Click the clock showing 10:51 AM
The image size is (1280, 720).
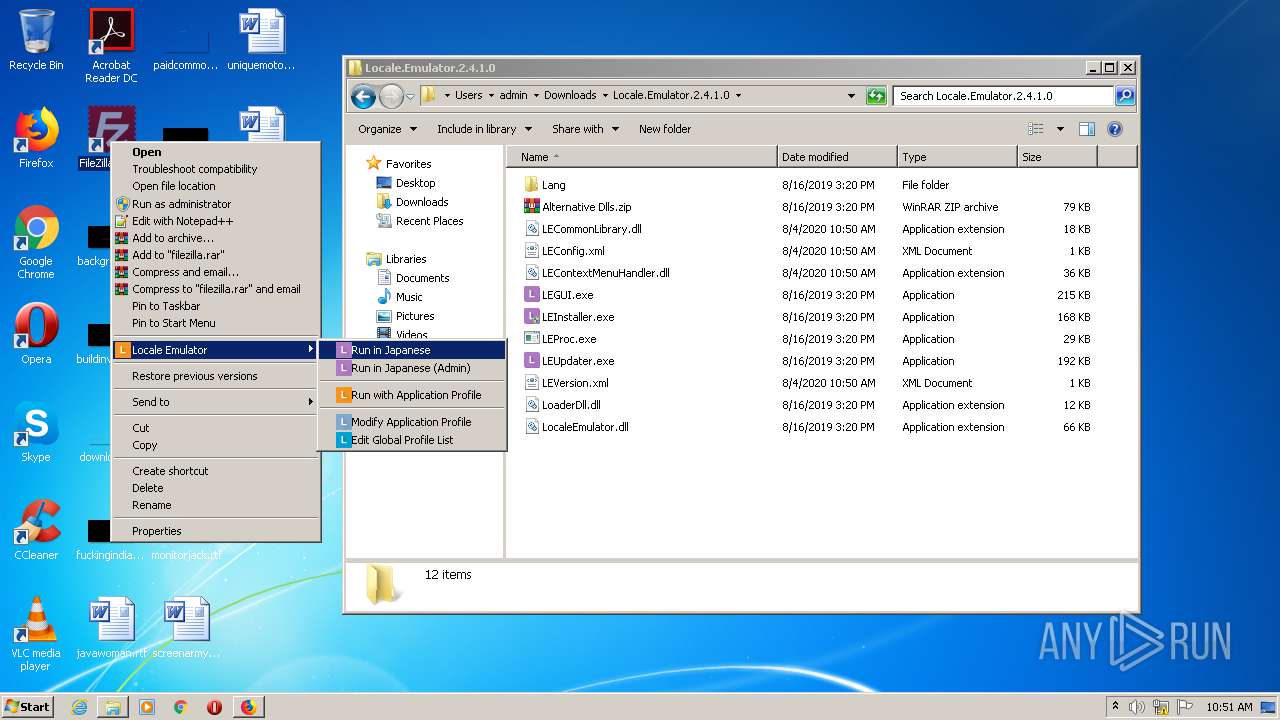[1229, 707]
